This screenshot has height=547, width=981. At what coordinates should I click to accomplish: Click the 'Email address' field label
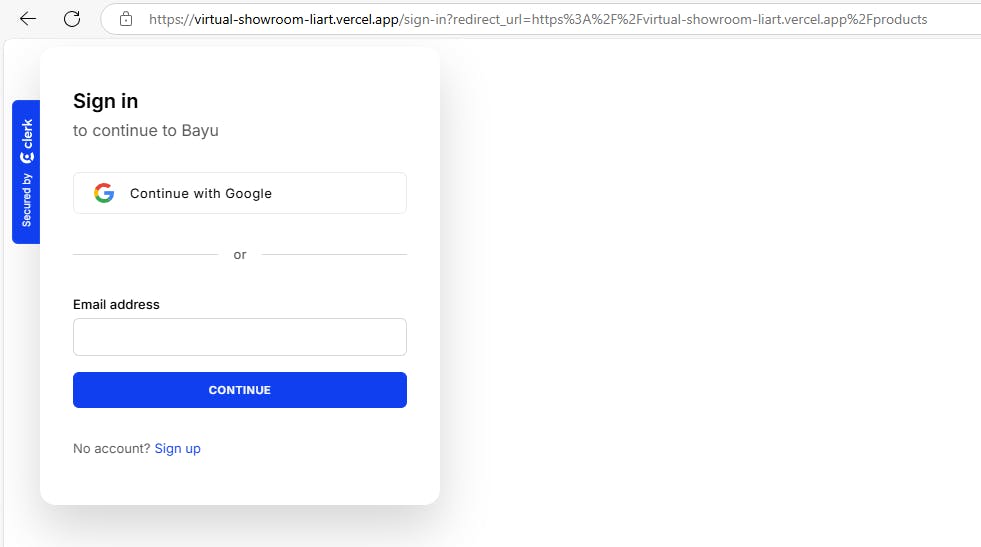(x=116, y=304)
